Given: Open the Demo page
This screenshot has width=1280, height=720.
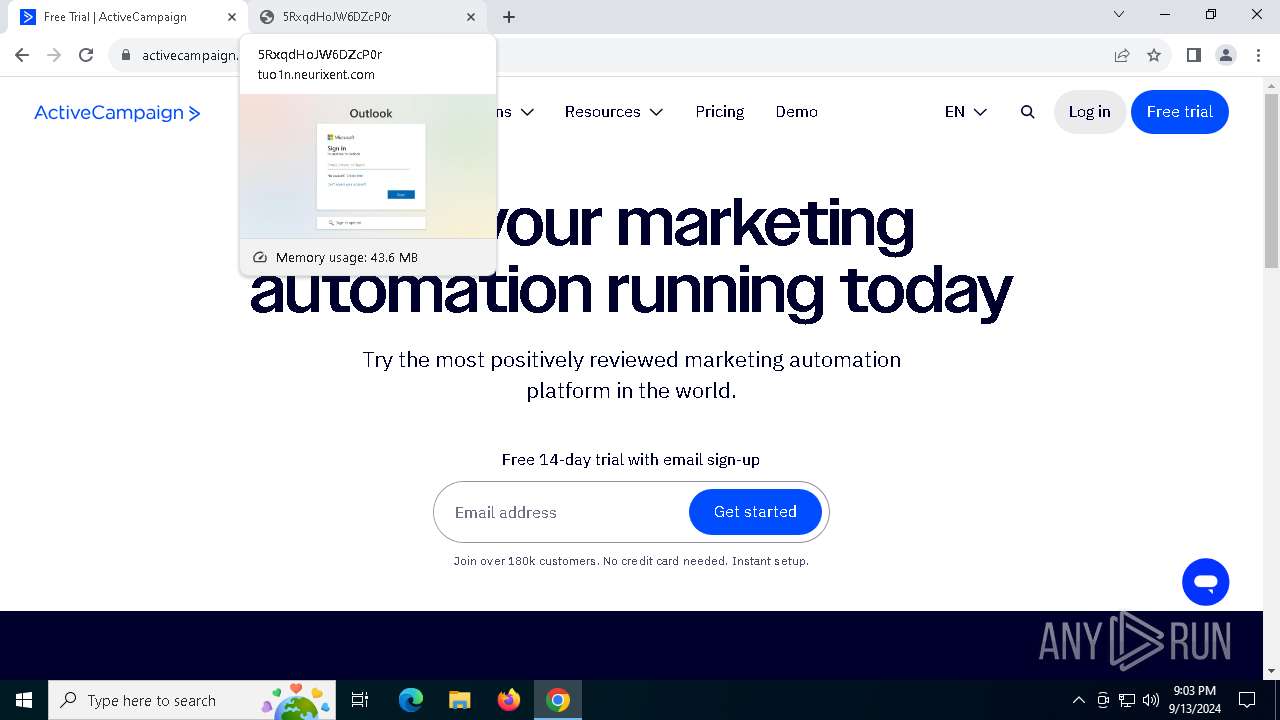Looking at the screenshot, I should (797, 112).
